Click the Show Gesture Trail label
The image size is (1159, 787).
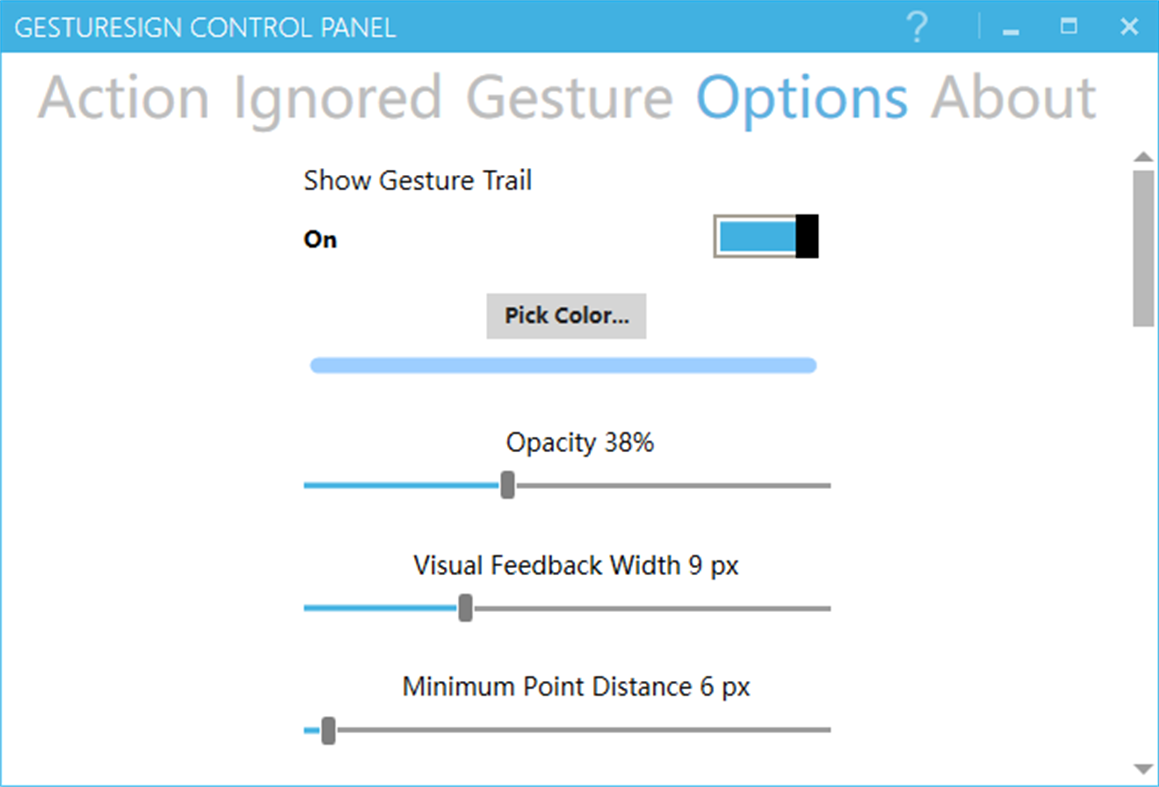coord(418,181)
